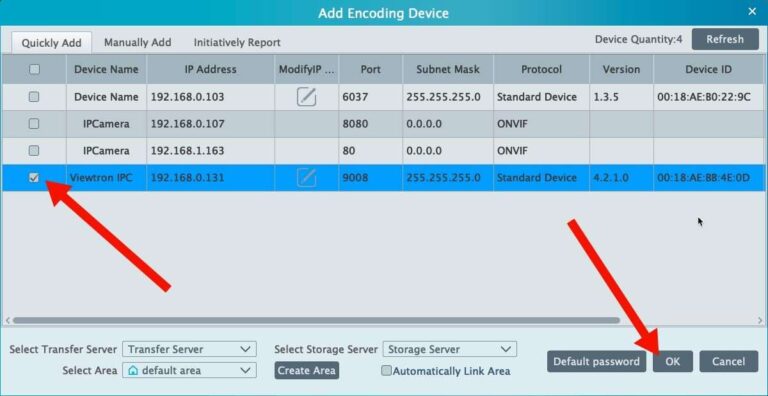This screenshot has width=768, height=396.
Task: Sort by the Device Name column header
Action: pos(106,70)
